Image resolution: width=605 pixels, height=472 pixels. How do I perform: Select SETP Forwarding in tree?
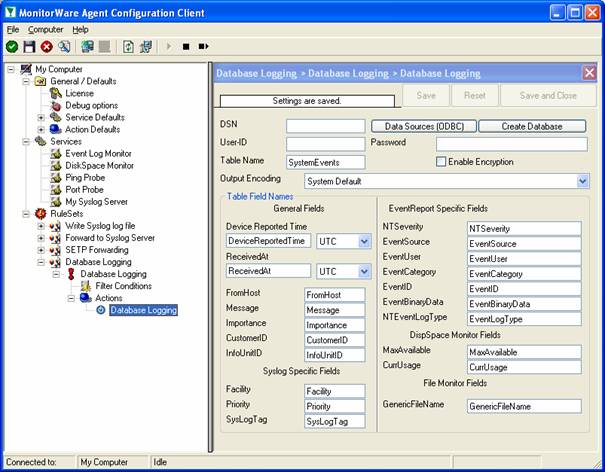point(97,250)
